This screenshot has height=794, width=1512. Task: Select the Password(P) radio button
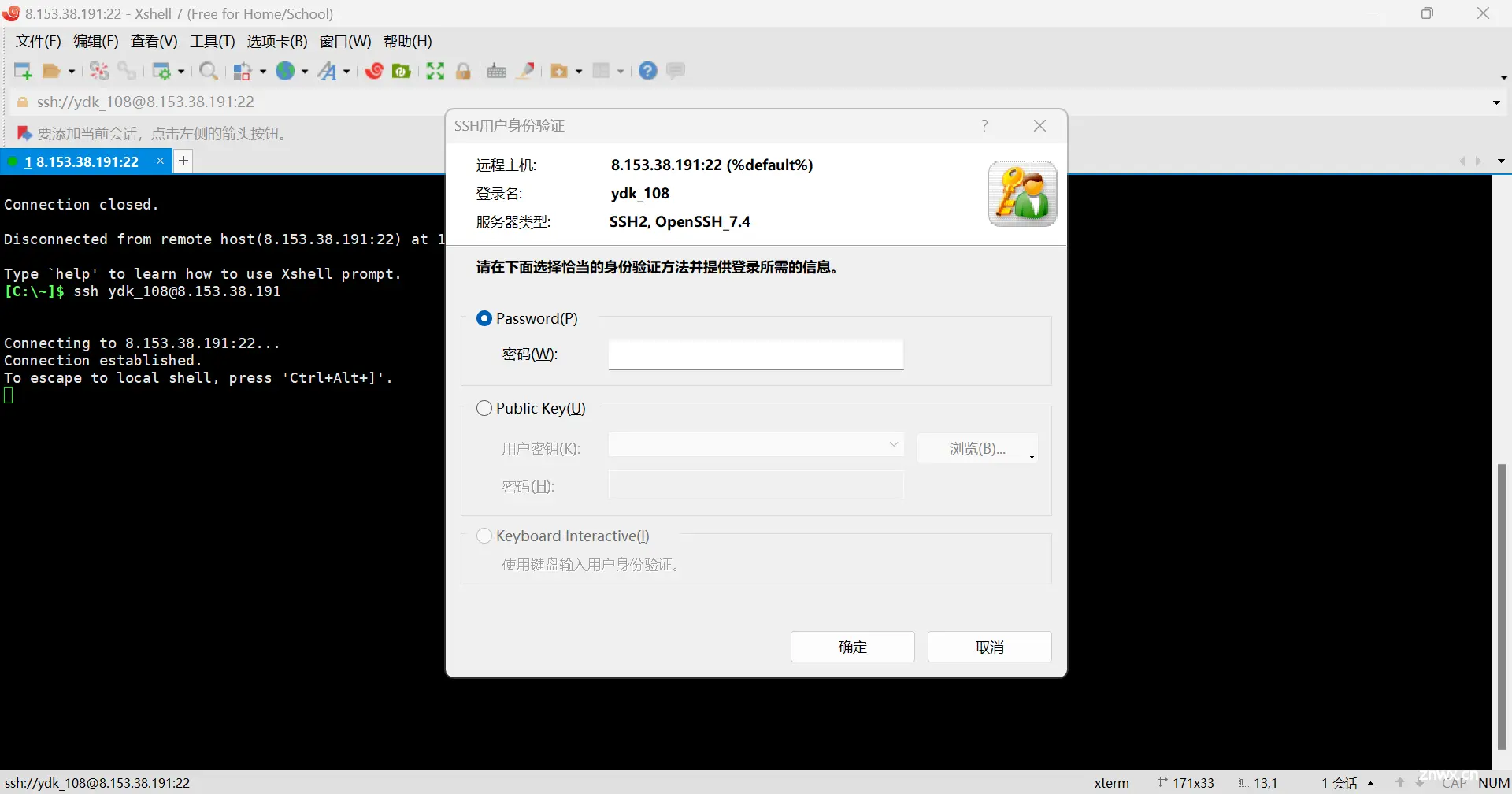(x=484, y=318)
